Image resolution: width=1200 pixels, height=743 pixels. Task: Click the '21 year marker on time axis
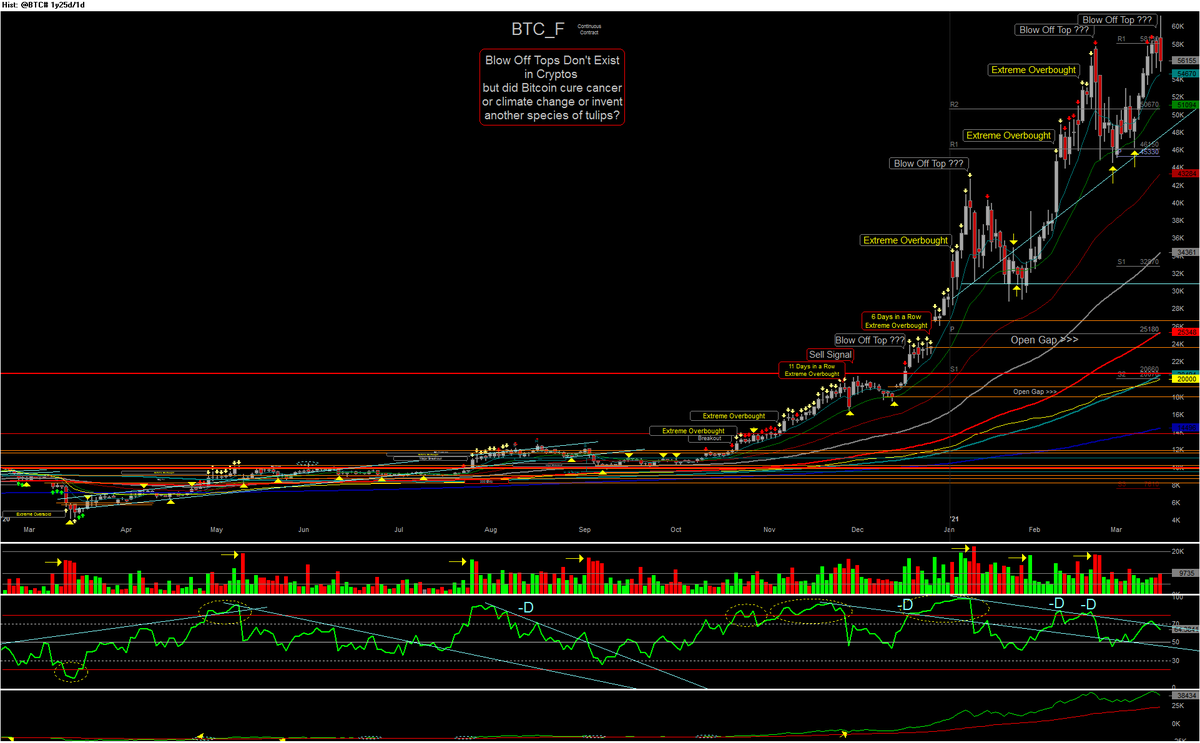pyautogui.click(x=954, y=518)
